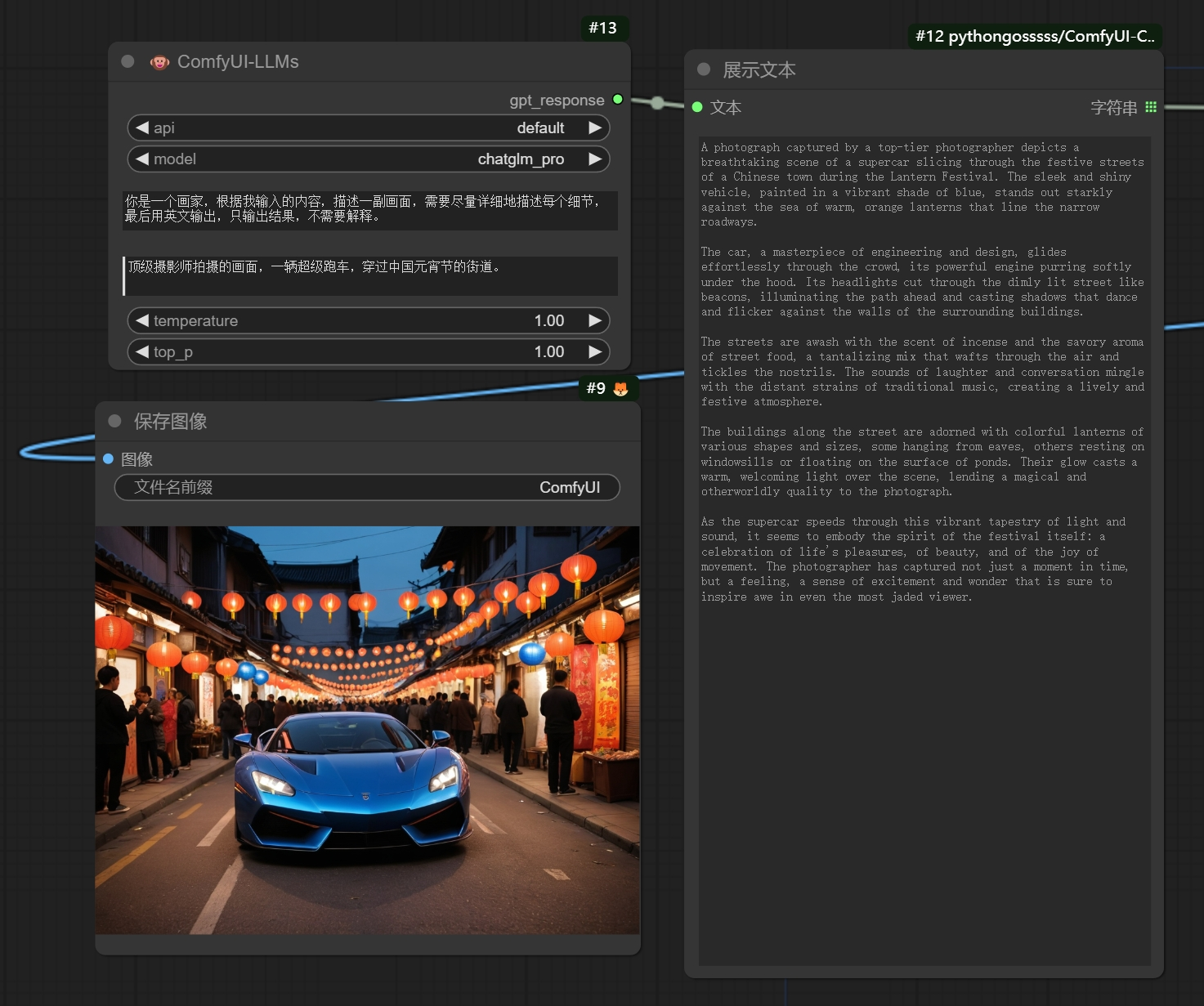This screenshot has height=1006, width=1204.
Task: Click the green grid icon beside 字符串
Action: (1151, 107)
